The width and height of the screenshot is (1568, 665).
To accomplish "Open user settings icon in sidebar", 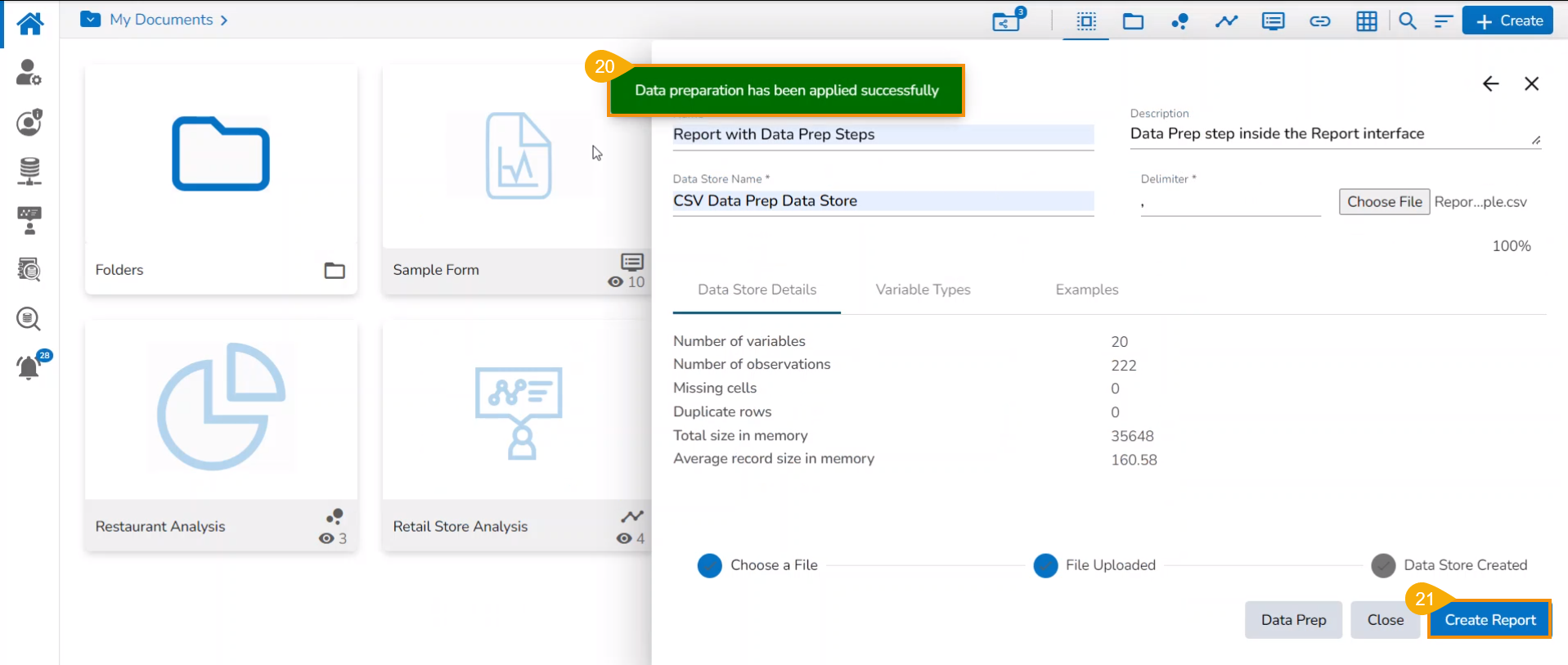I will [29, 73].
